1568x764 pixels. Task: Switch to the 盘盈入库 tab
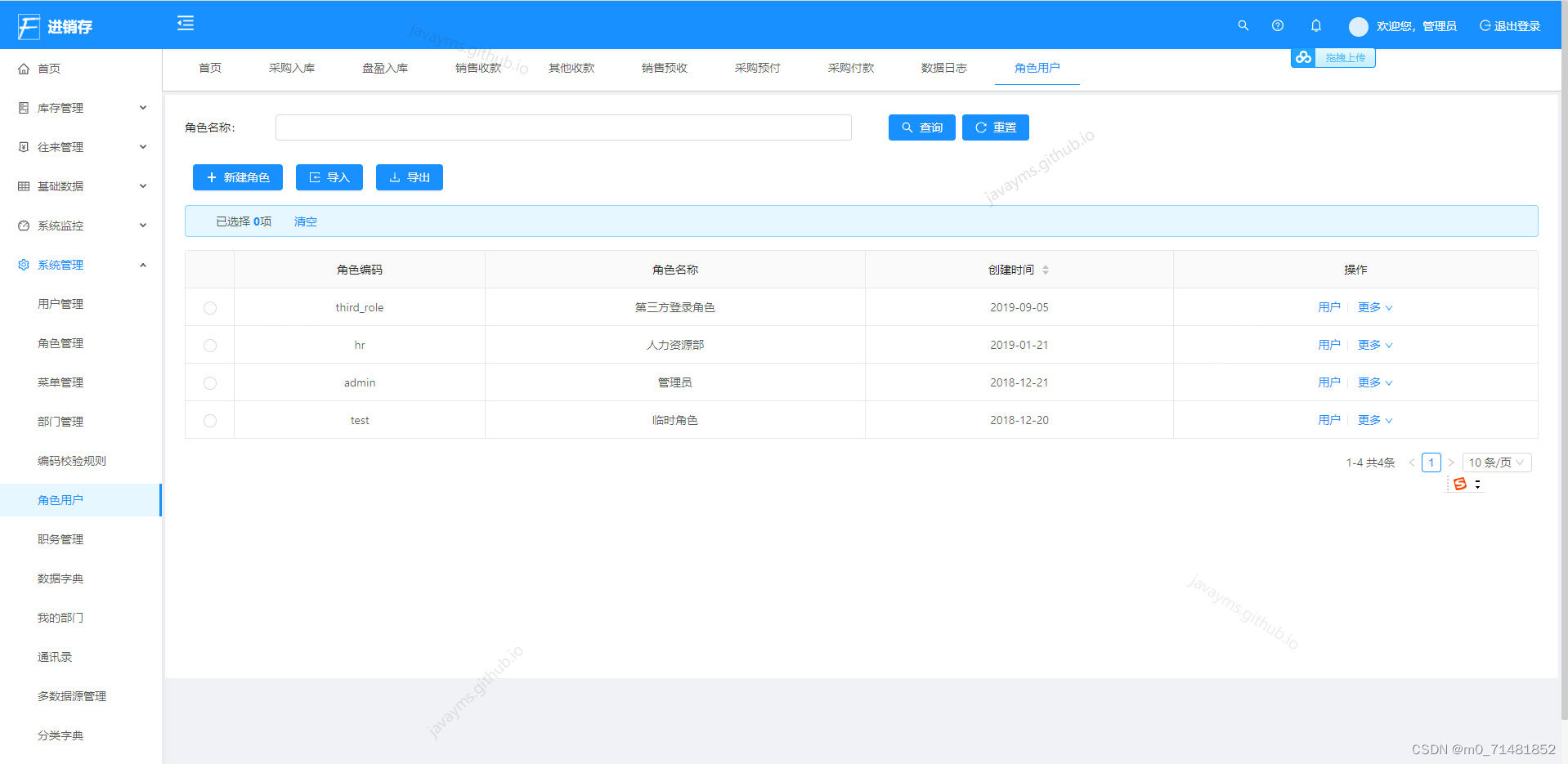point(385,68)
